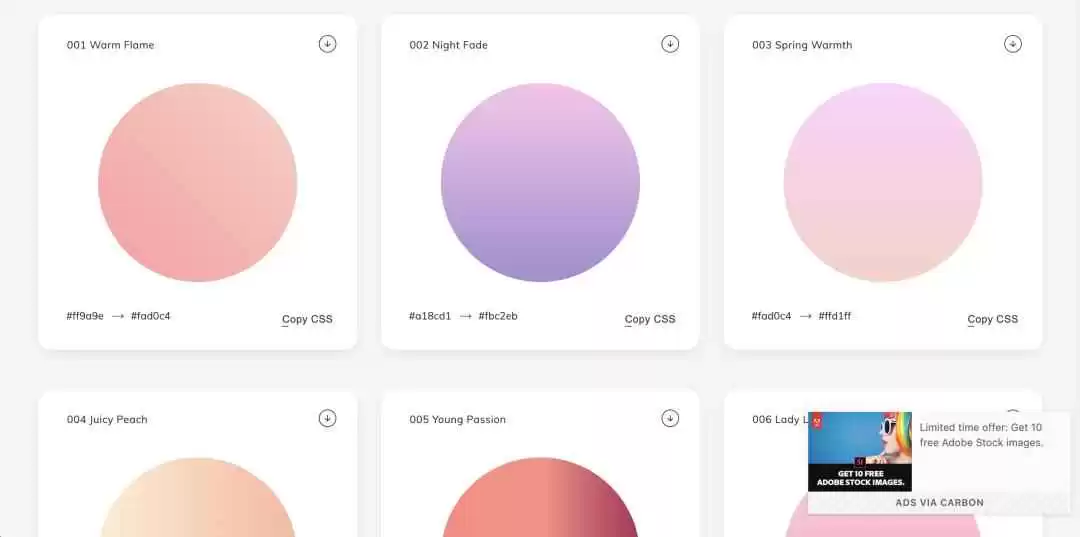Download the Young Passion gradient
This screenshot has height=537, width=1080.
click(x=670, y=419)
